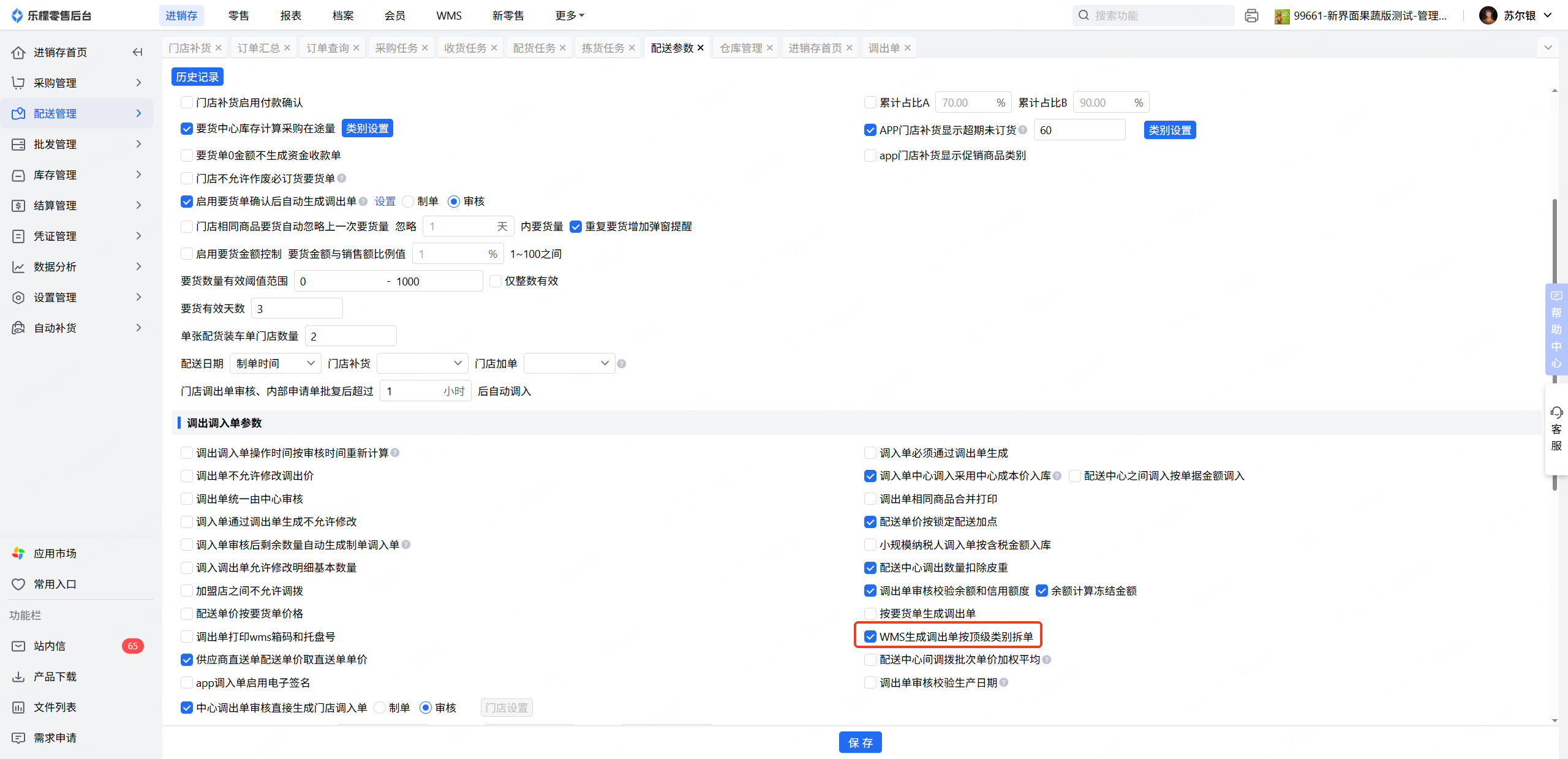Collapse the sidebar with the arrow icon
Screen dimensions: 1568x759
(x=137, y=52)
